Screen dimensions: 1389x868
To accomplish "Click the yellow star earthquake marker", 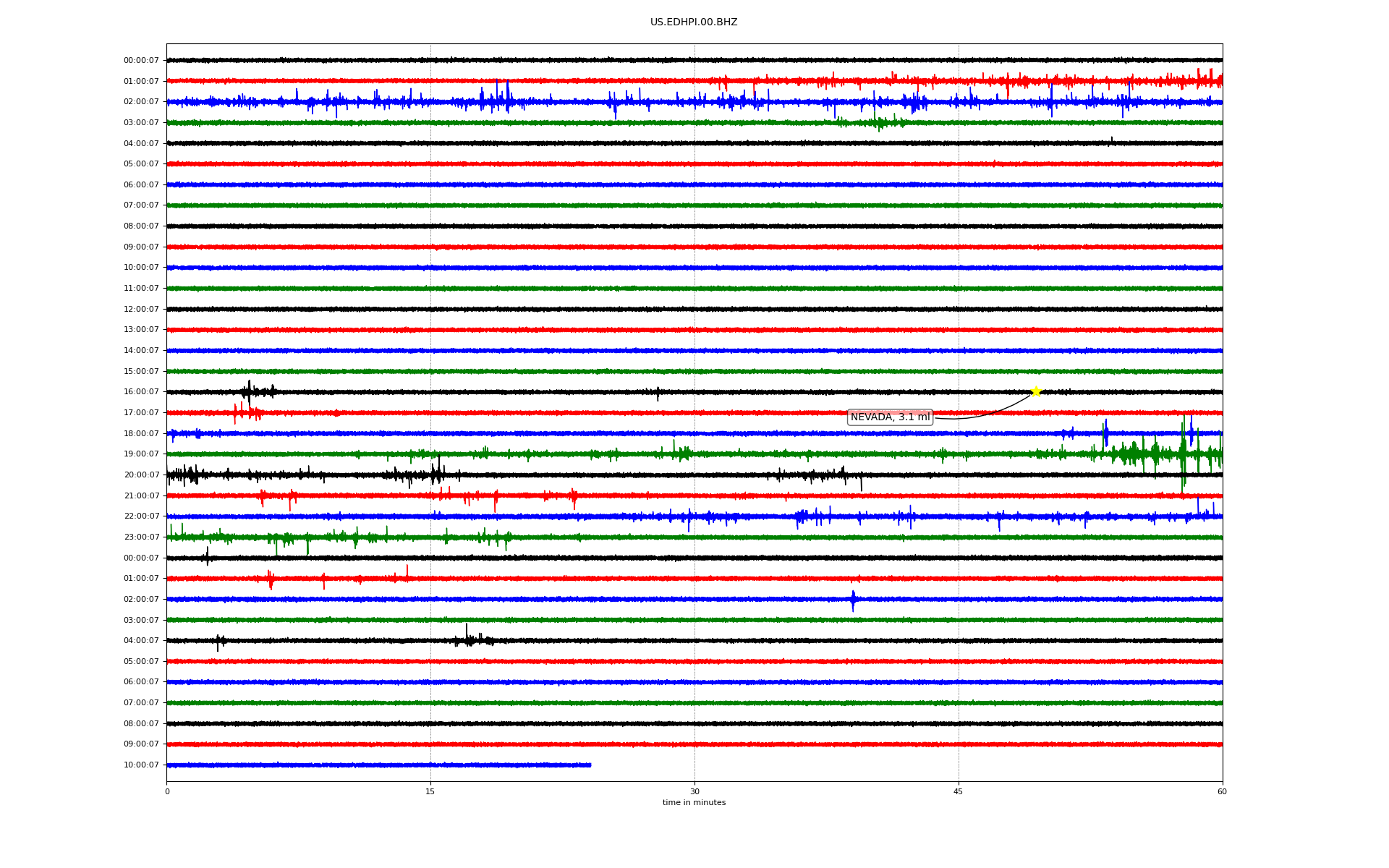I will pos(1035,391).
